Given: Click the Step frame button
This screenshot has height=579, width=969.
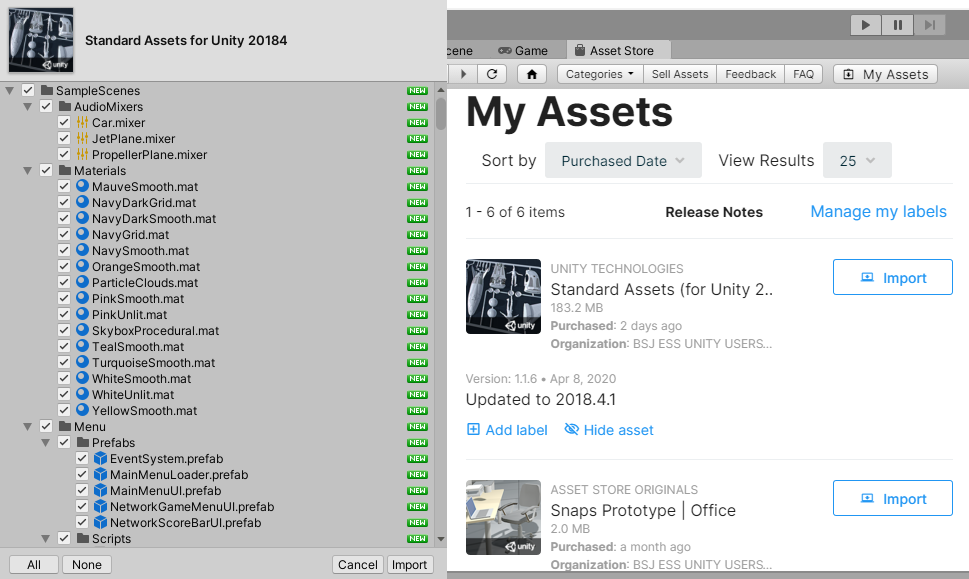Looking at the screenshot, I should 929,25.
